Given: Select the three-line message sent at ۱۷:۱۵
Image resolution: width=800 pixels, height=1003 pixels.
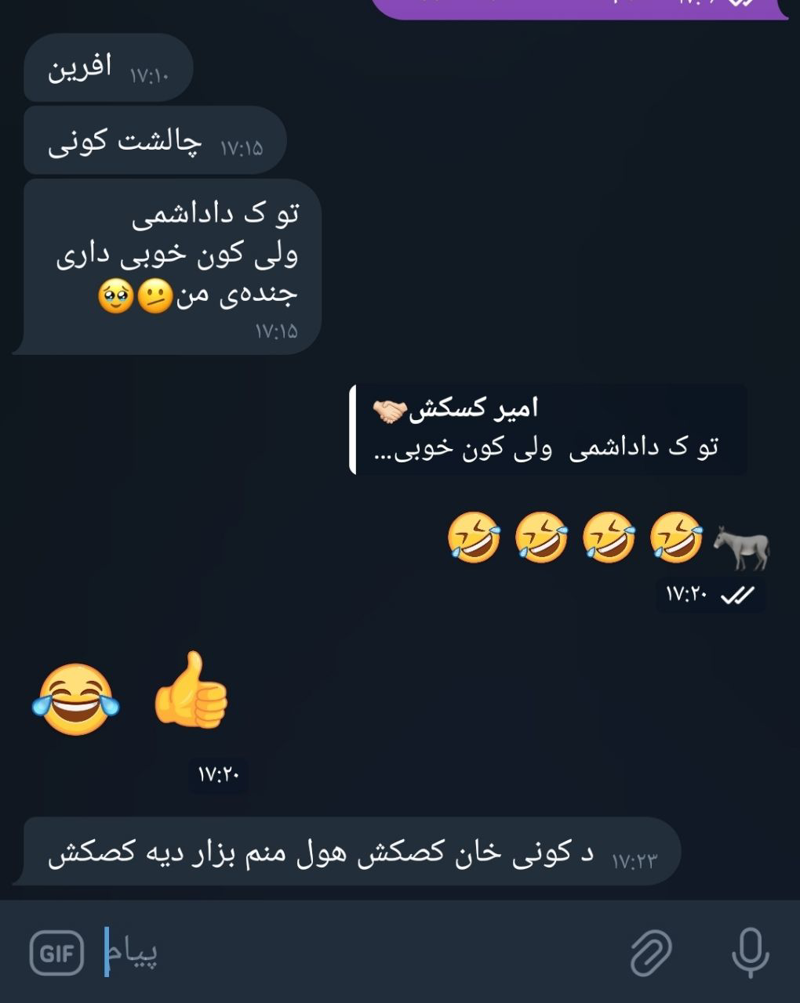Looking at the screenshot, I should (x=169, y=267).
